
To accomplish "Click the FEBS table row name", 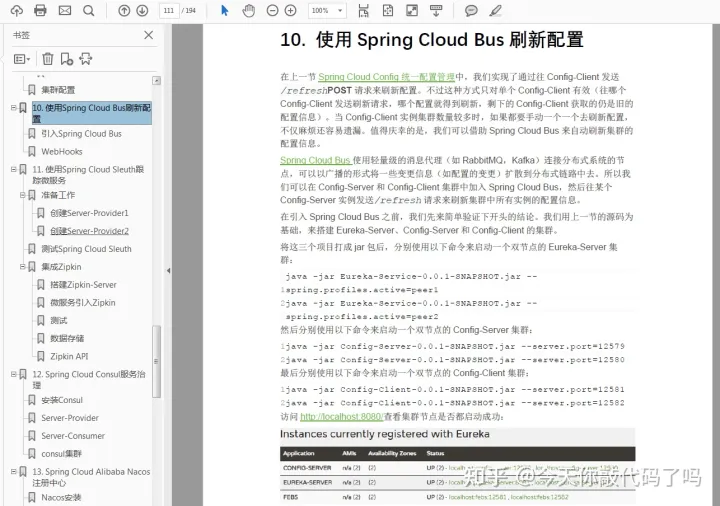I will point(291,497).
